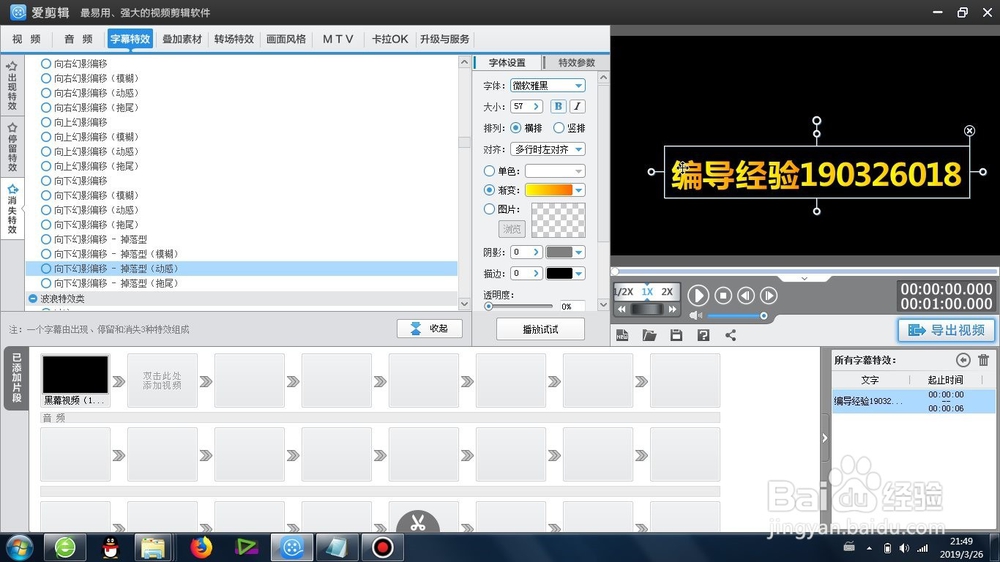1000x562 pixels.
Task: Open the Windows Start menu
Action: click(19, 548)
